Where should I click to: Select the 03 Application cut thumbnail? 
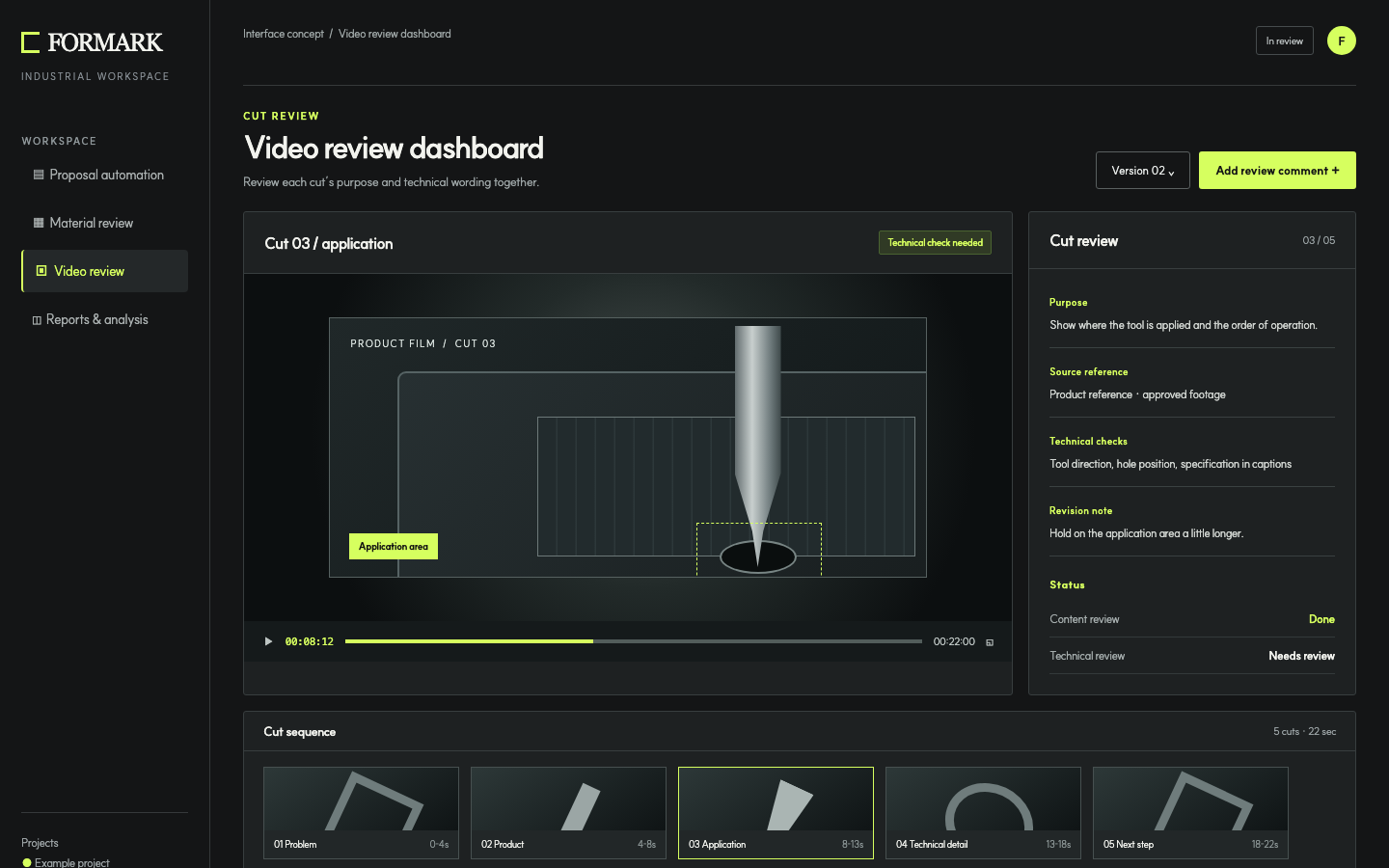click(x=776, y=812)
